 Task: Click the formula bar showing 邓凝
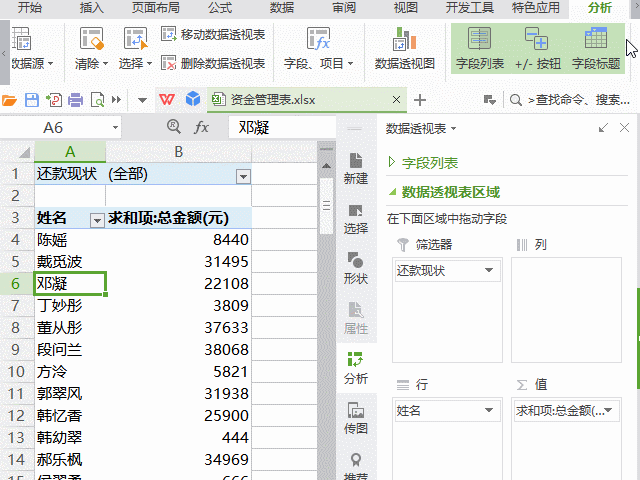pyautogui.click(x=282, y=128)
